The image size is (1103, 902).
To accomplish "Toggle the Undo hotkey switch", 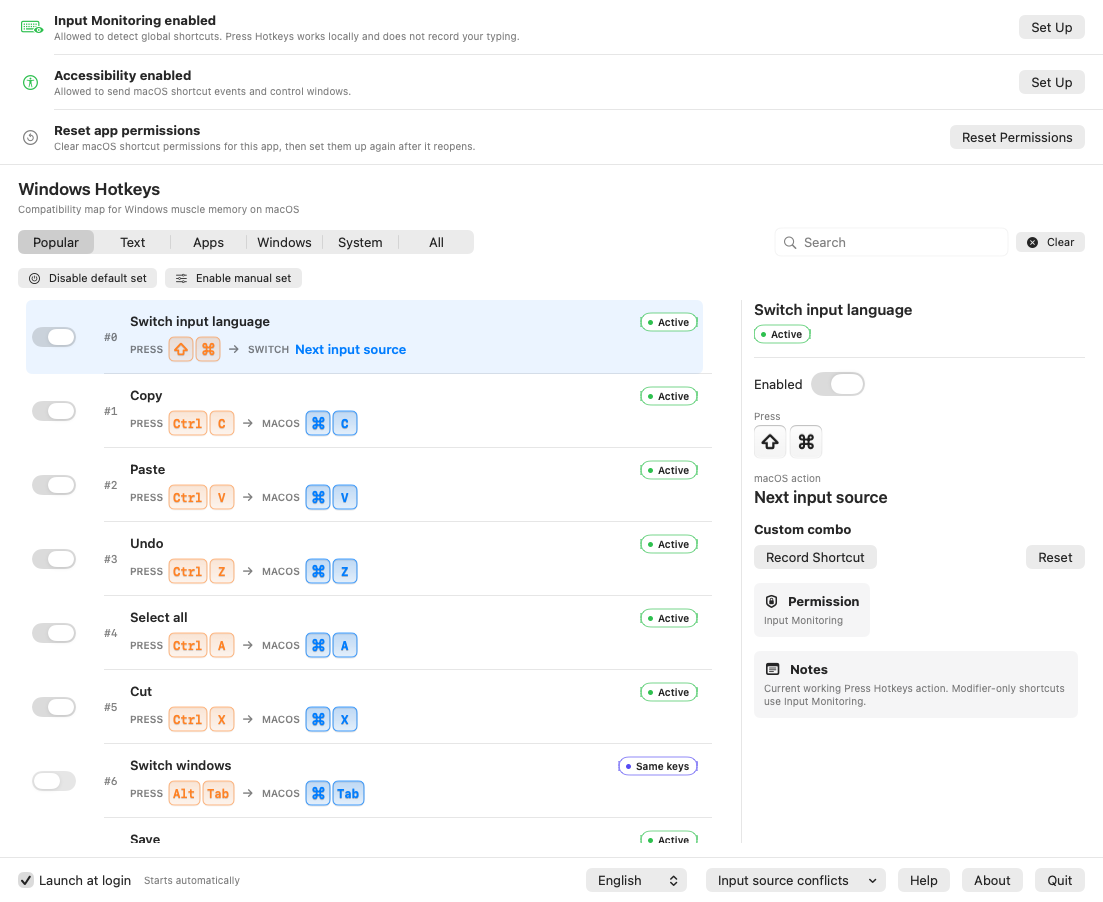I will [x=54, y=559].
